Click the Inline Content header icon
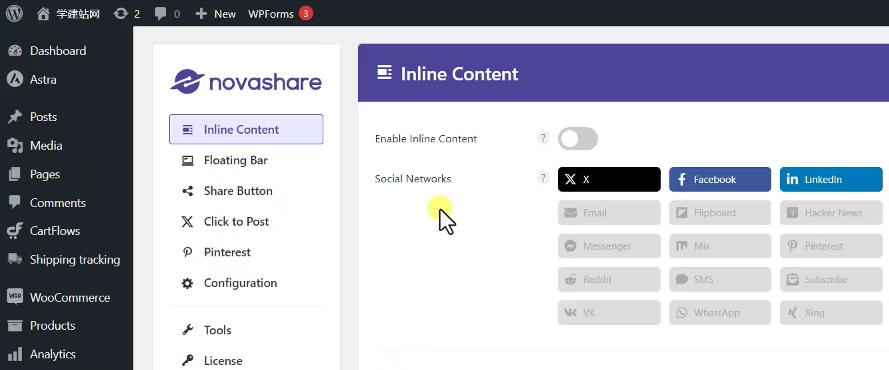The width and height of the screenshot is (889, 370). coord(384,73)
